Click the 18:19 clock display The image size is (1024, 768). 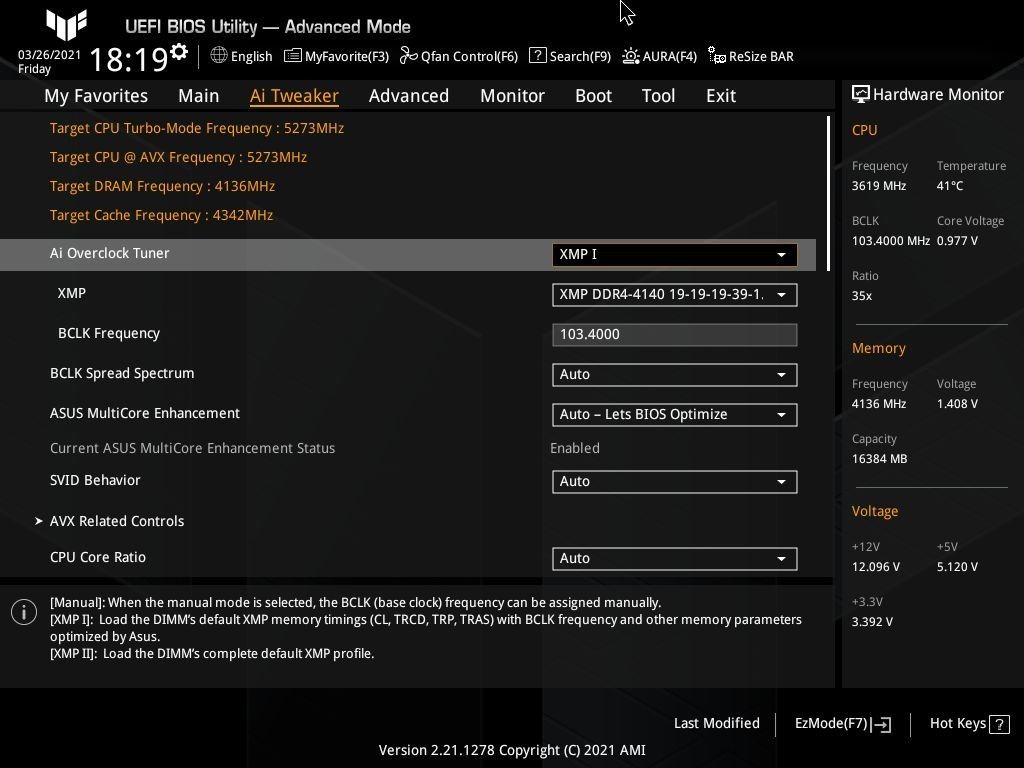coord(129,59)
